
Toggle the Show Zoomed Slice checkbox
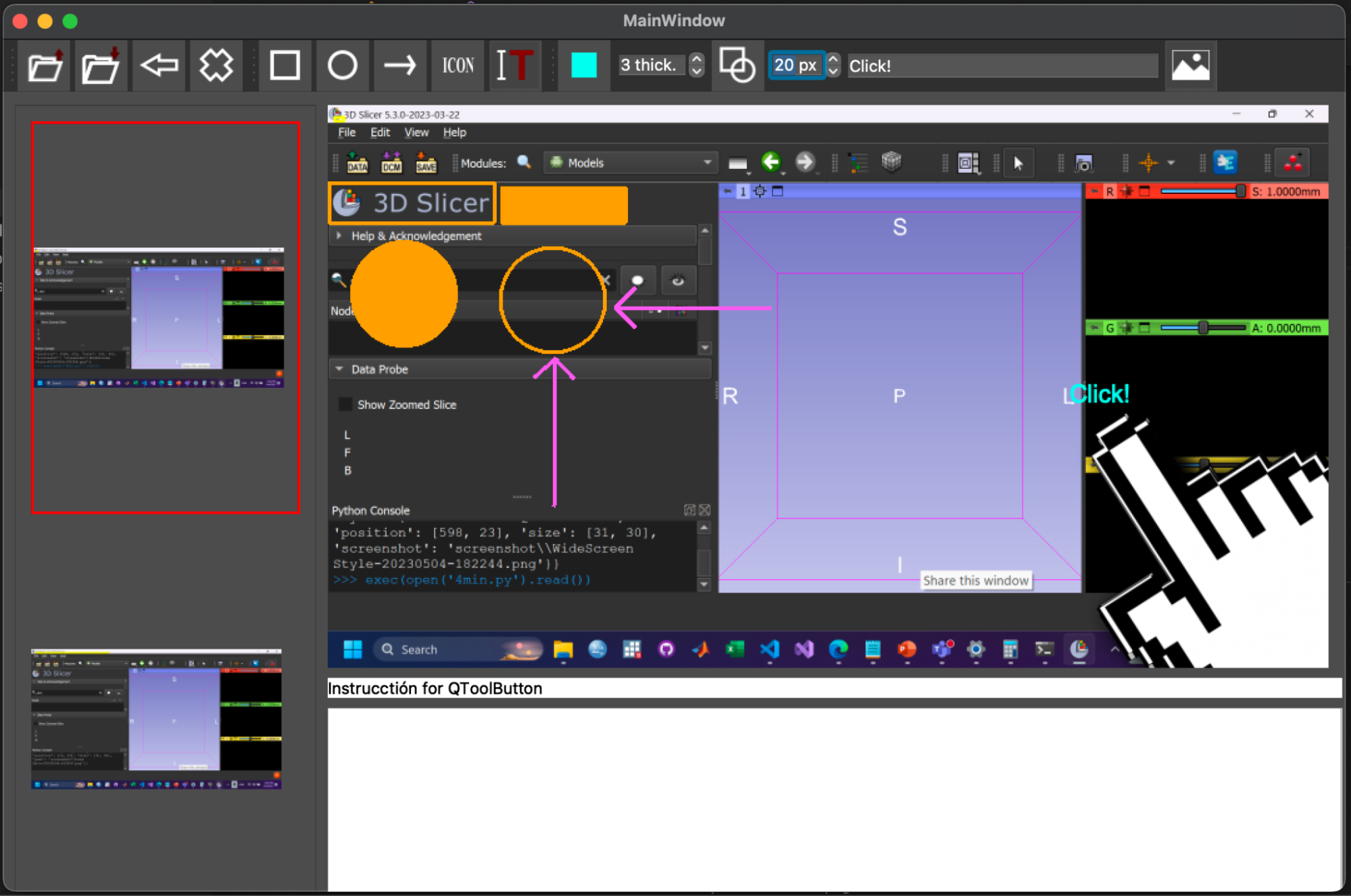(345, 404)
